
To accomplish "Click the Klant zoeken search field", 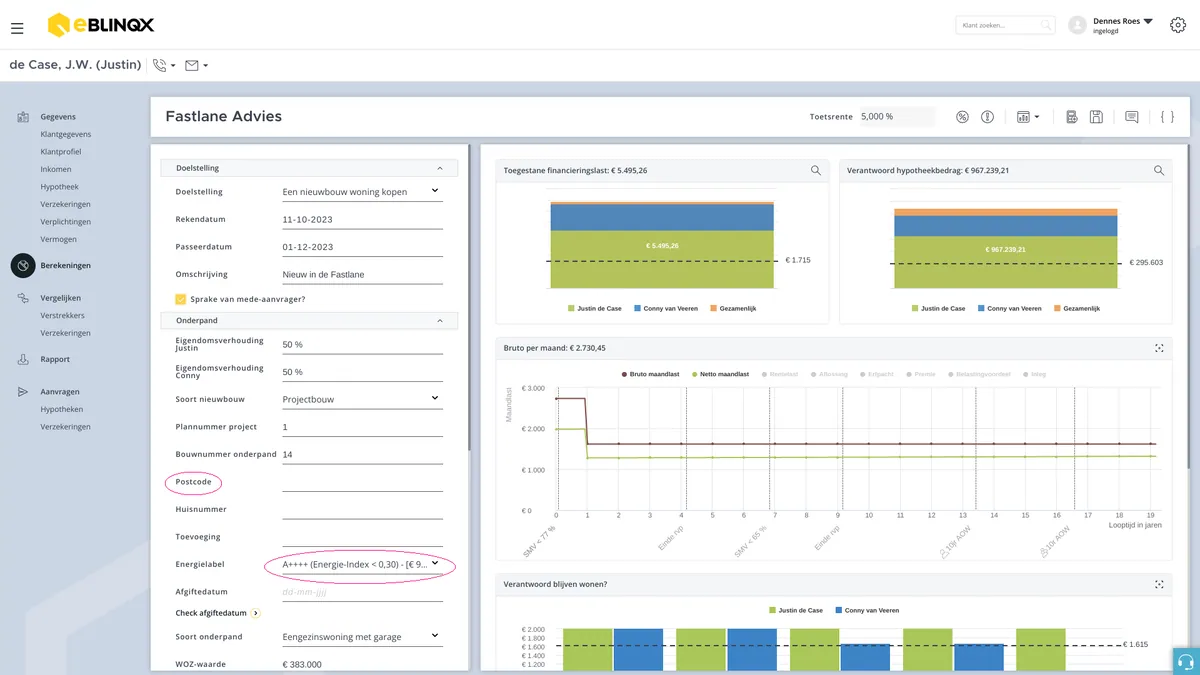I will coord(1005,25).
